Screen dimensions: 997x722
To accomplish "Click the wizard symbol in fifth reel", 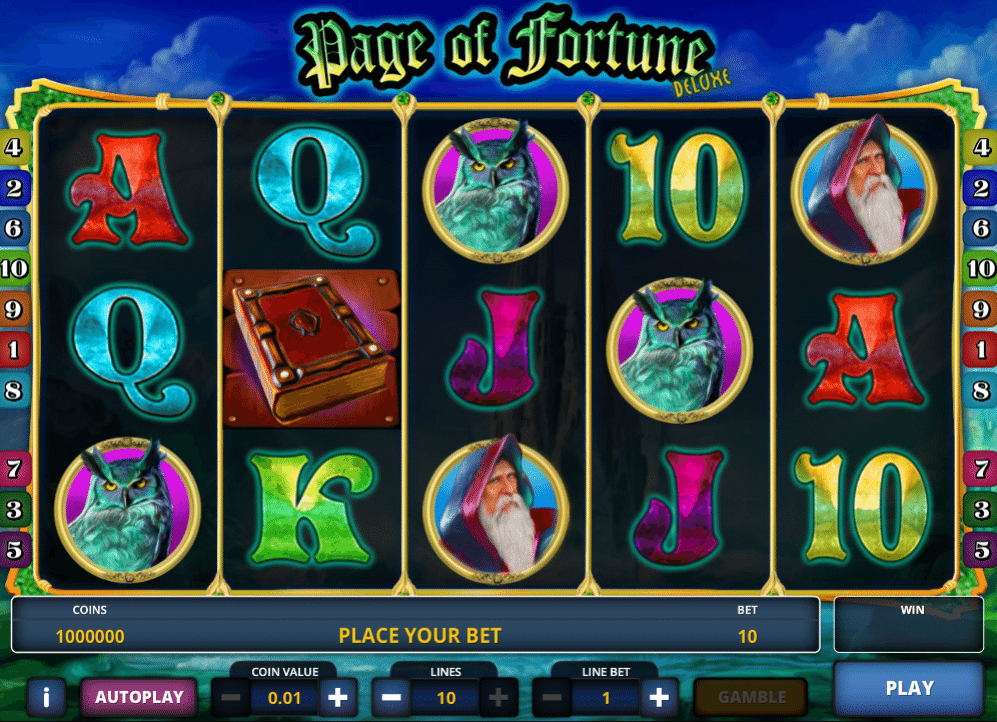I will [x=863, y=189].
